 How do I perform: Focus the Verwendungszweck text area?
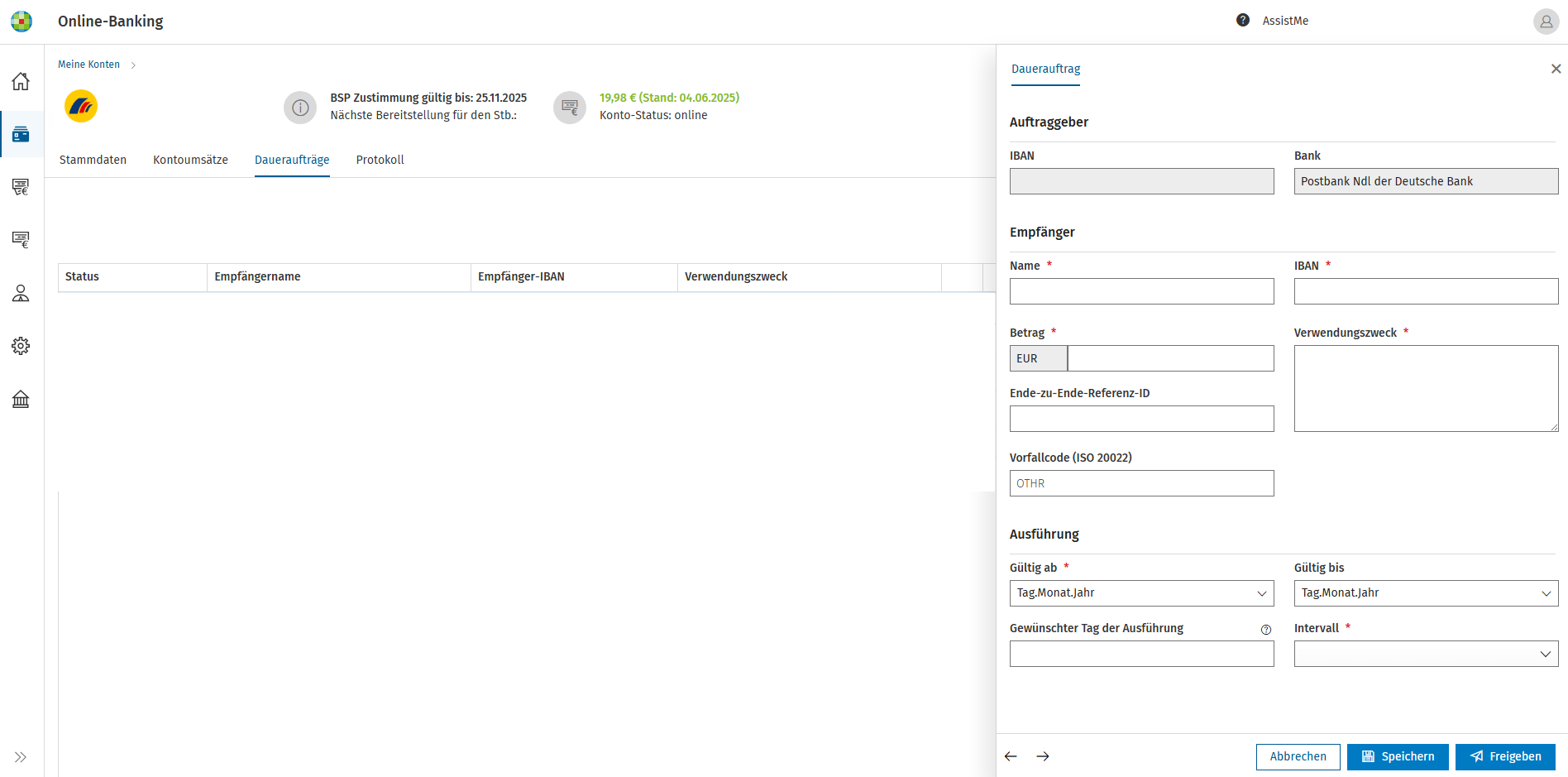pos(1427,388)
